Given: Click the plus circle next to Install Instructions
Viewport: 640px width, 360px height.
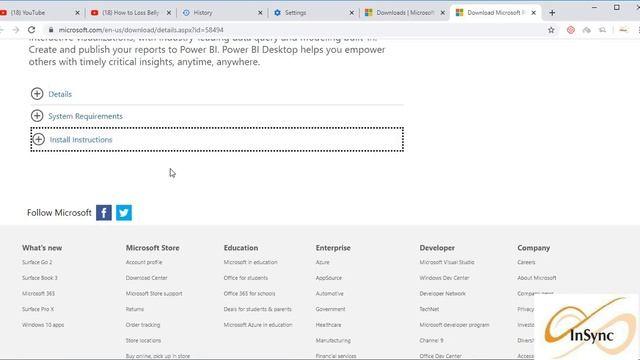Looking at the screenshot, I should point(38,139).
